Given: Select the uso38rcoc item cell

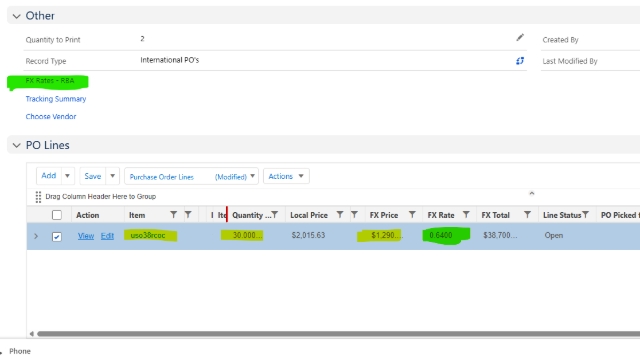Looking at the screenshot, I should tap(148, 235).
